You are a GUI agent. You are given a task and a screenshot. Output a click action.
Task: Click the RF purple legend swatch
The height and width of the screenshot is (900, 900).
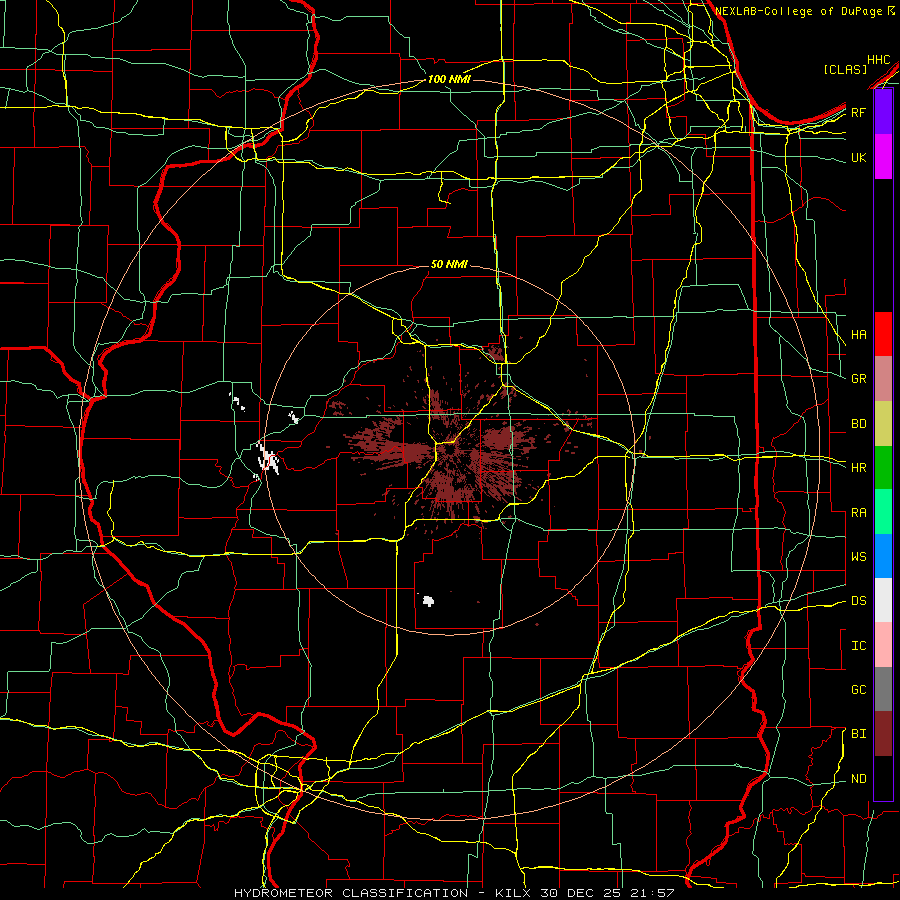point(883,112)
